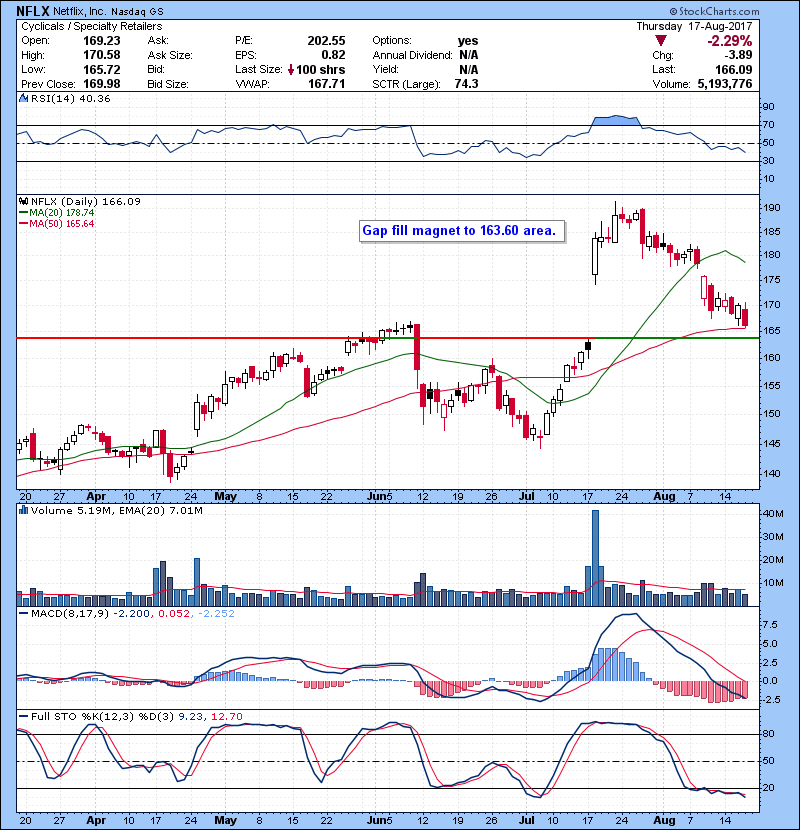Click the company name Netflix, Inc.
This screenshot has width=800, height=830.
tap(80, 11)
